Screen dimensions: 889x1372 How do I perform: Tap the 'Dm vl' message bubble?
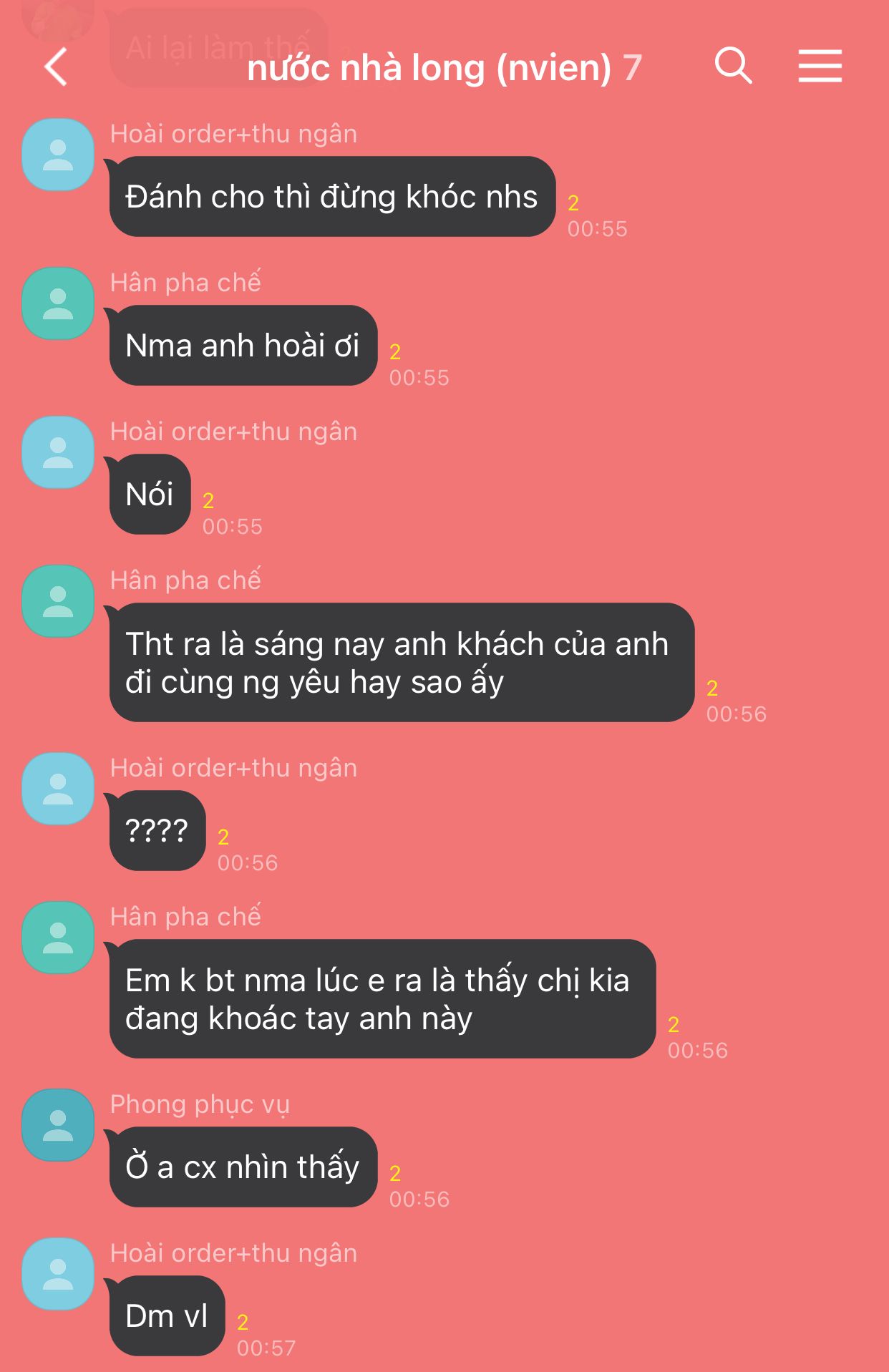(167, 1316)
